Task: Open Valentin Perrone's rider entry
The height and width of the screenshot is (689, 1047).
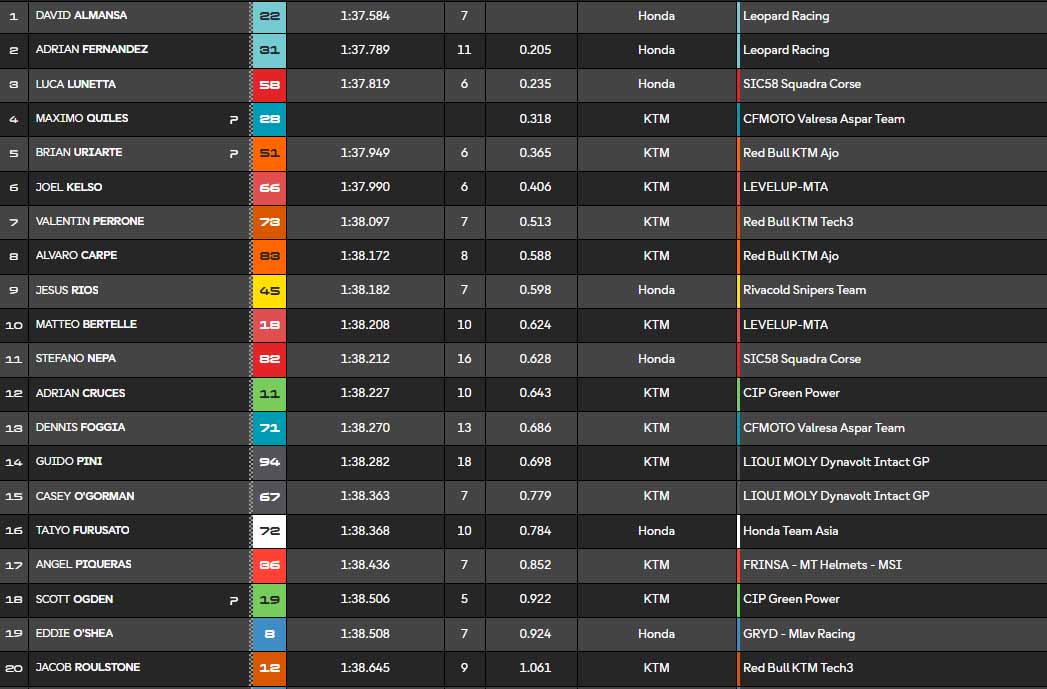Action: [89, 221]
